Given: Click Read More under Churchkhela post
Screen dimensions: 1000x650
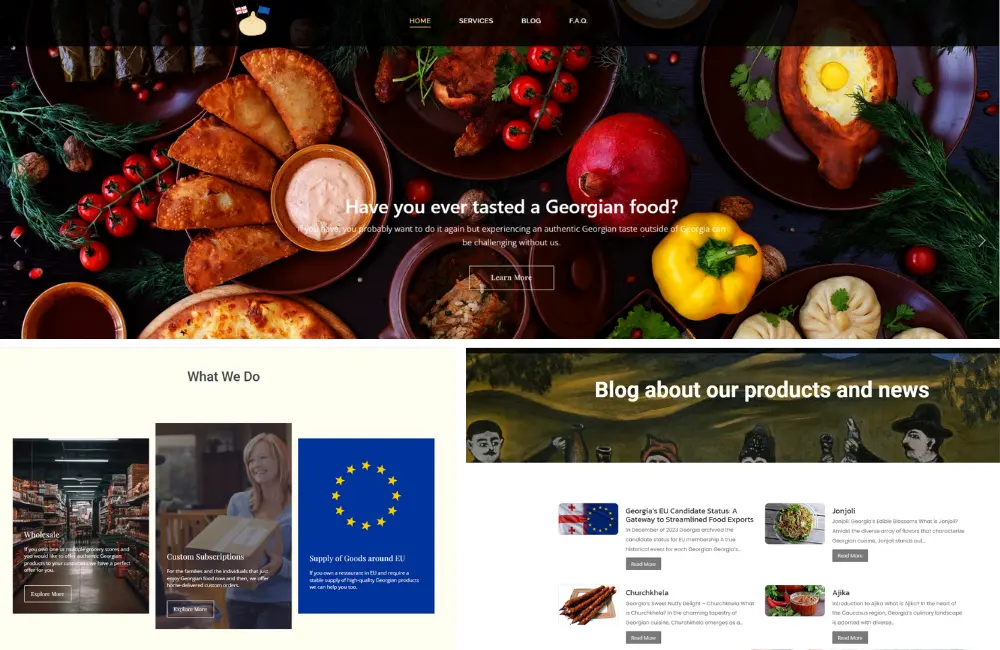Looking at the screenshot, I should (x=643, y=637).
